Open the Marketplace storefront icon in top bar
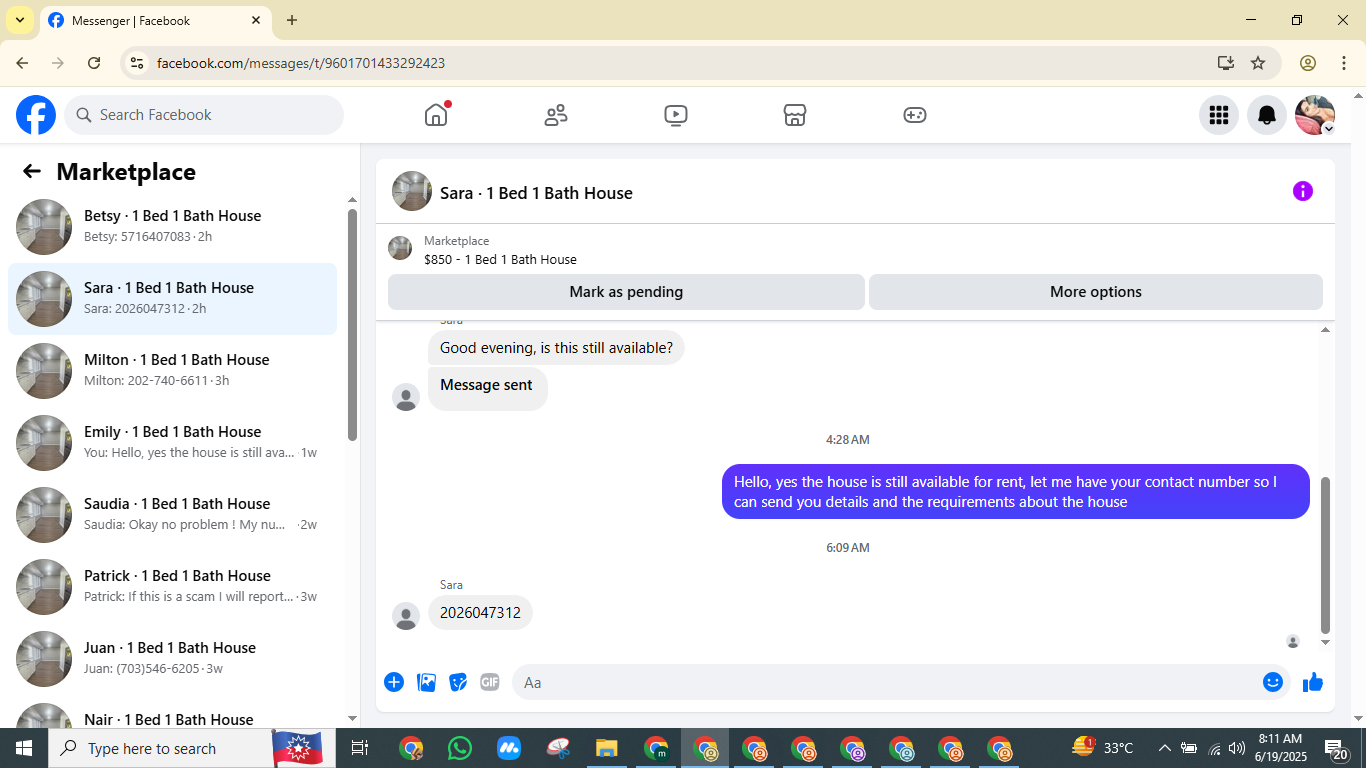1366x768 pixels. tap(795, 115)
